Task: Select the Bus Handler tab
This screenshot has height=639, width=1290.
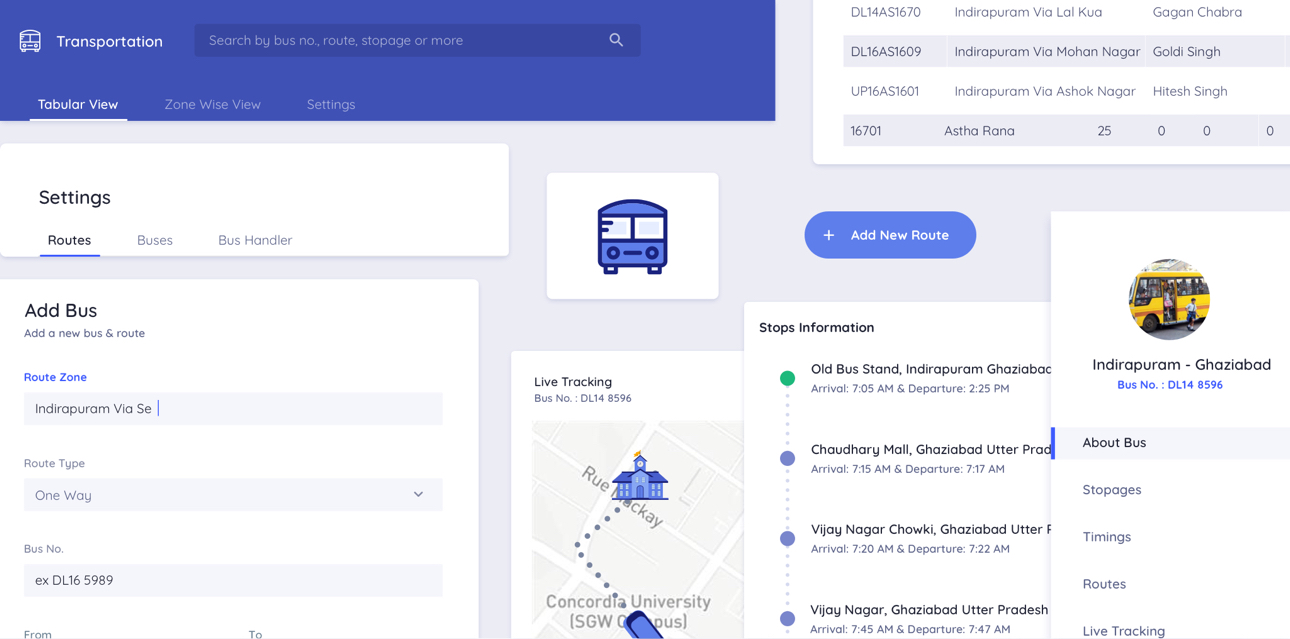Action: click(x=255, y=240)
